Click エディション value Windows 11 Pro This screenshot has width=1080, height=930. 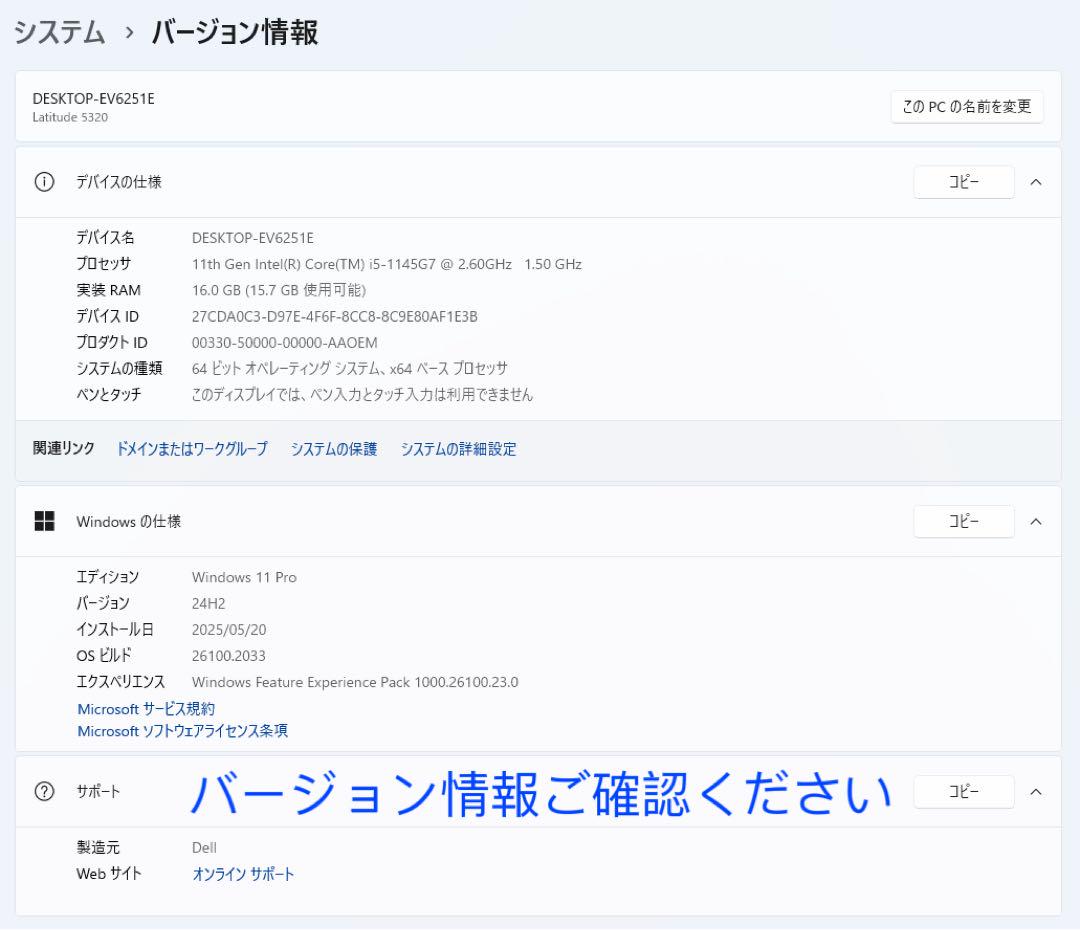pyautogui.click(x=244, y=577)
